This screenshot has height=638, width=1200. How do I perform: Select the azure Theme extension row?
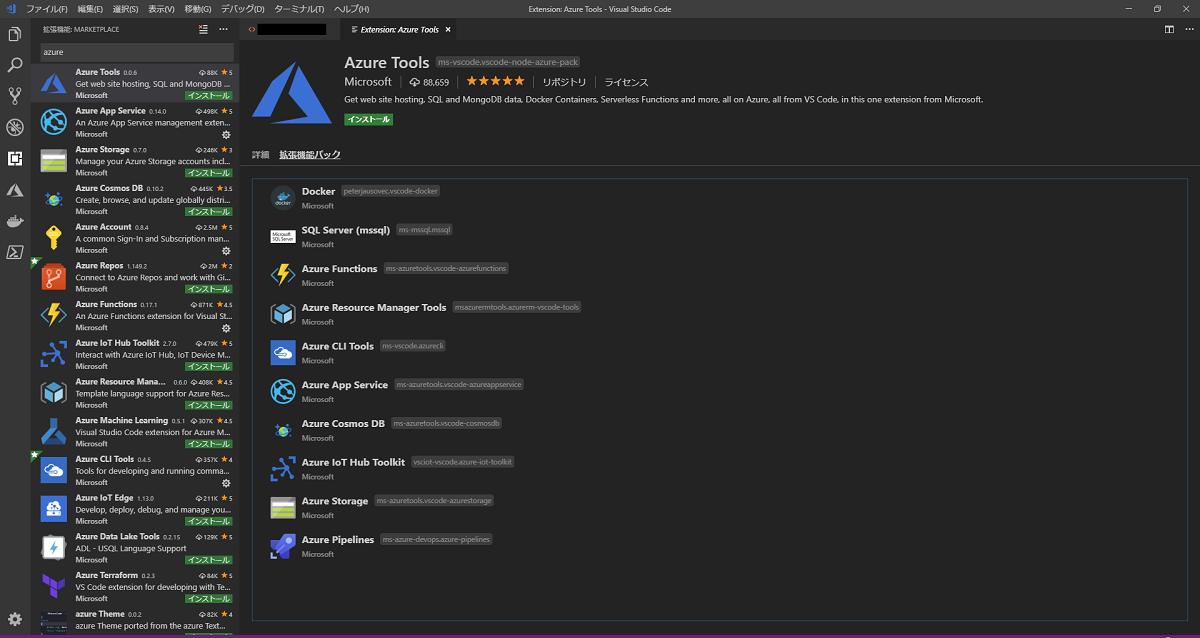click(135, 621)
